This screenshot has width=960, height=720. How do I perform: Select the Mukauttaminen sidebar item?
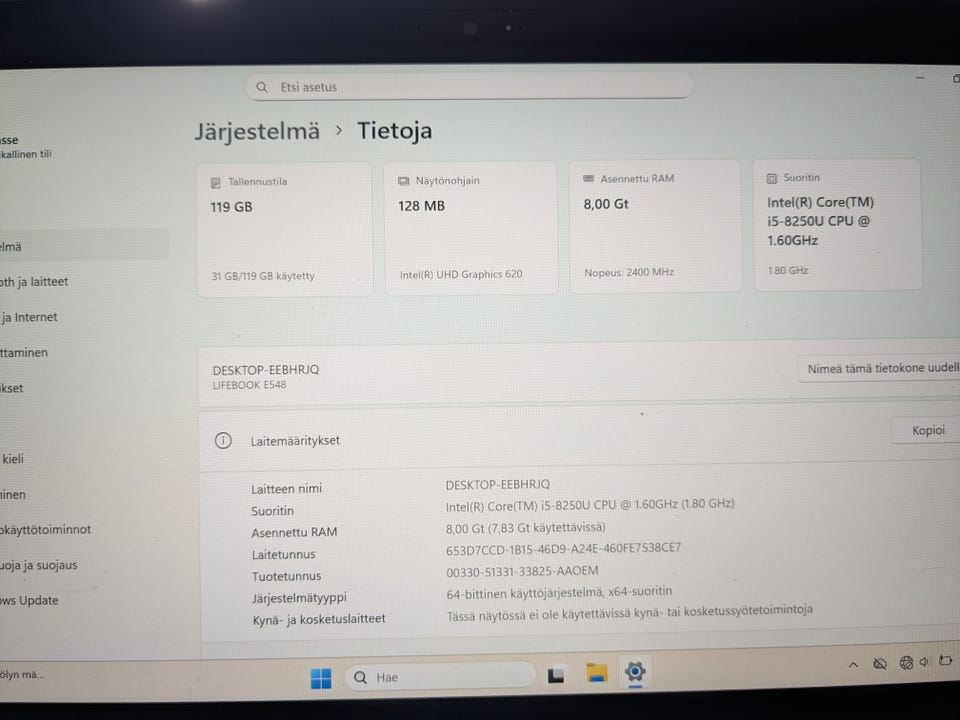(x=24, y=353)
